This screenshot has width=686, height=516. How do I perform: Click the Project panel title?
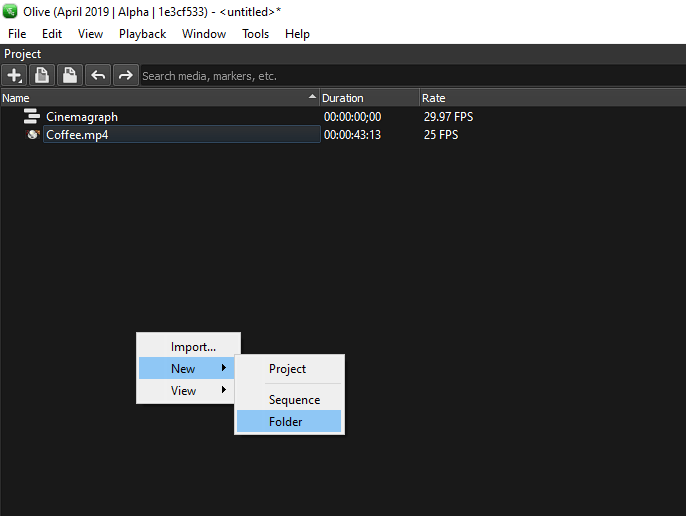point(22,54)
